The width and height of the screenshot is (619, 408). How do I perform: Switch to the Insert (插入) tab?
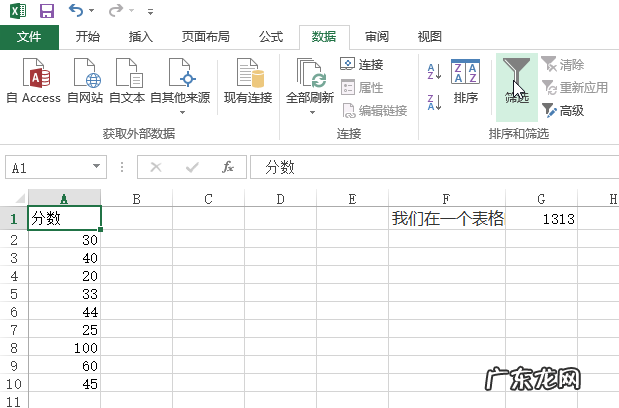[x=141, y=37]
